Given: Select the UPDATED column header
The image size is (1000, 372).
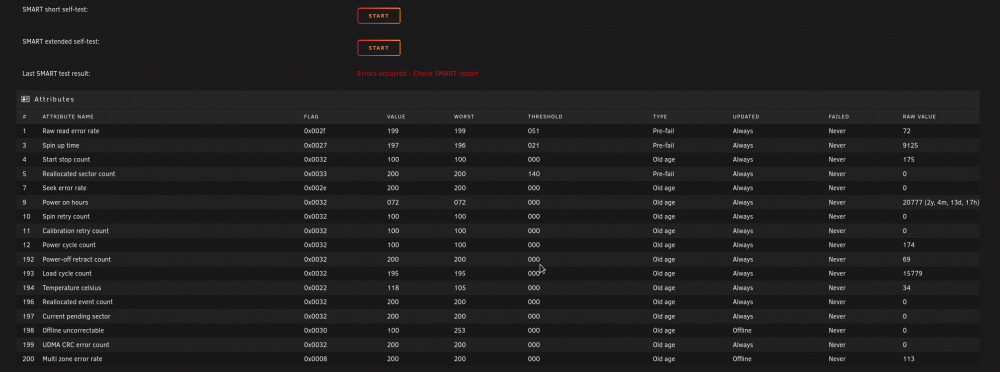Looking at the screenshot, I should point(746,117).
